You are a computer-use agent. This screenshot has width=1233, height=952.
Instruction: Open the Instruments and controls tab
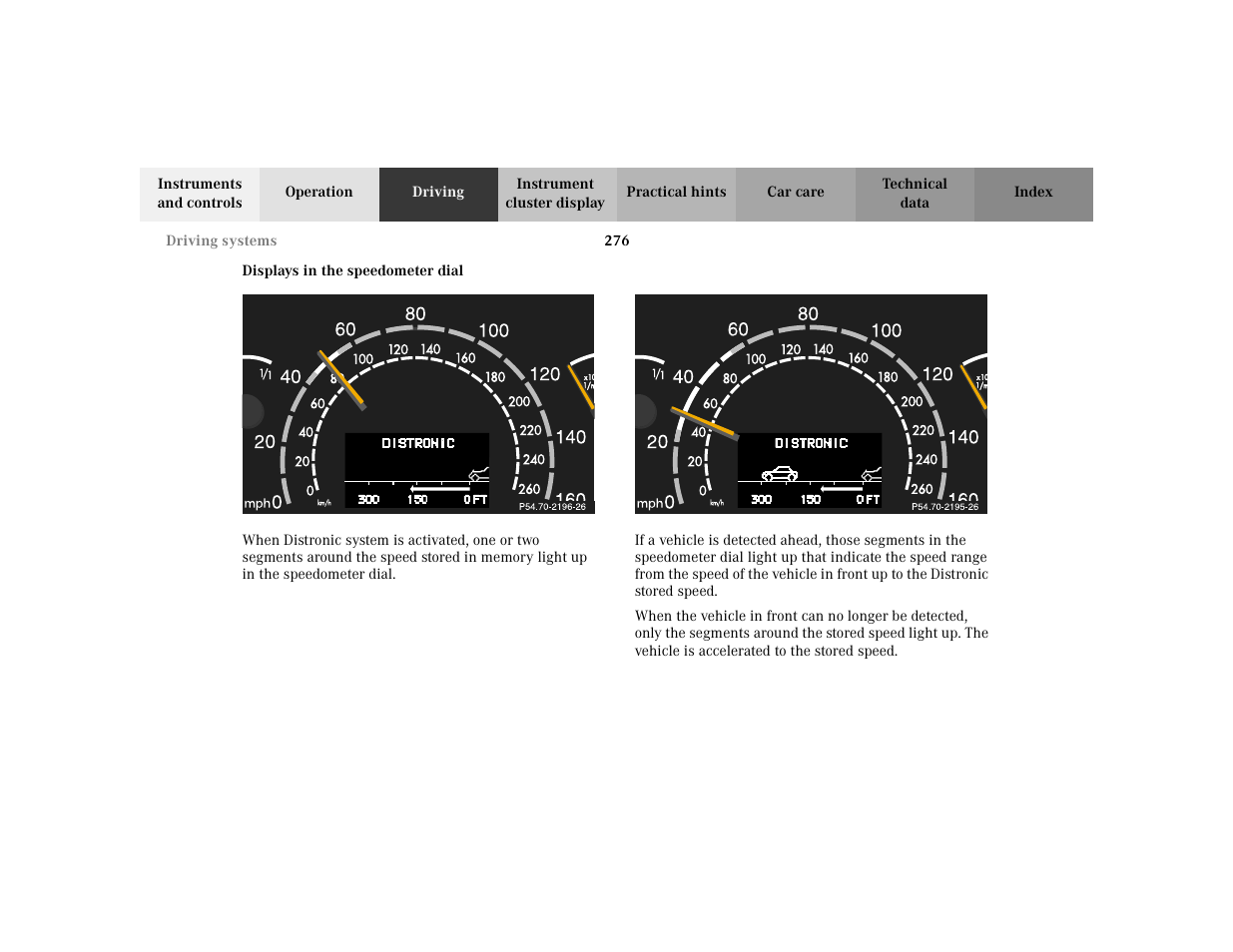pyautogui.click(x=200, y=194)
